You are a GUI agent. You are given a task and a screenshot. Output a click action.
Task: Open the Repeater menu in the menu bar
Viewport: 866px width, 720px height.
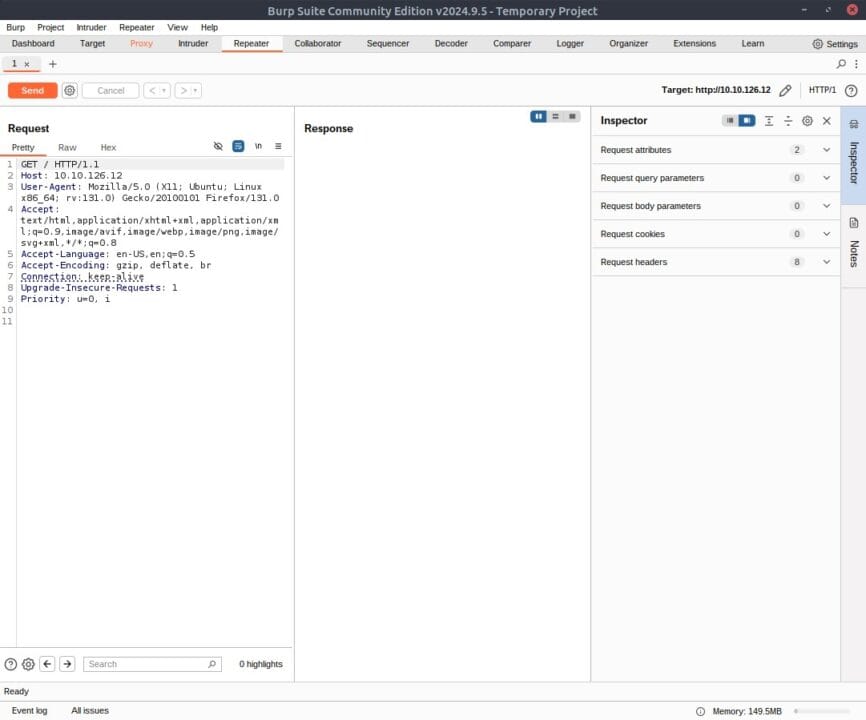point(136,27)
